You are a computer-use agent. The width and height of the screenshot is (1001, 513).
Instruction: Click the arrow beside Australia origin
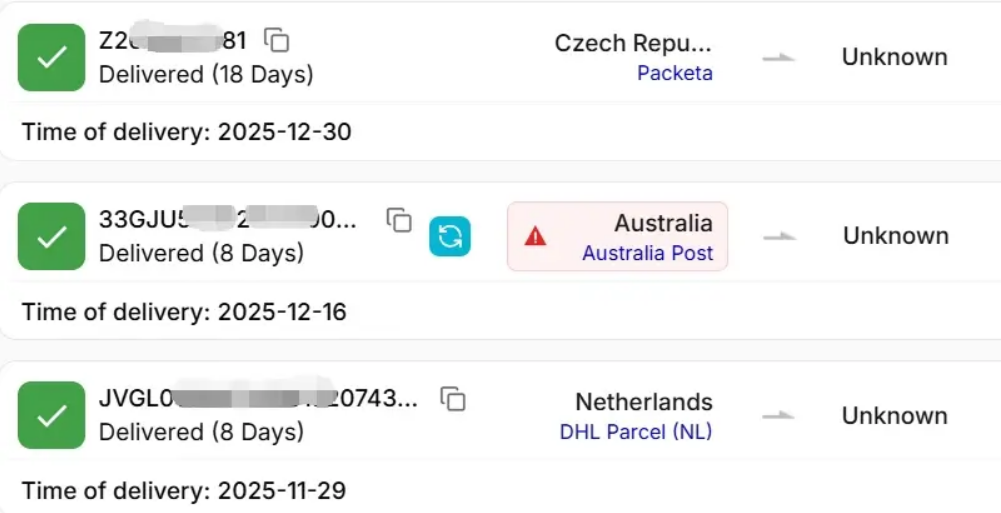pyautogui.click(x=778, y=237)
